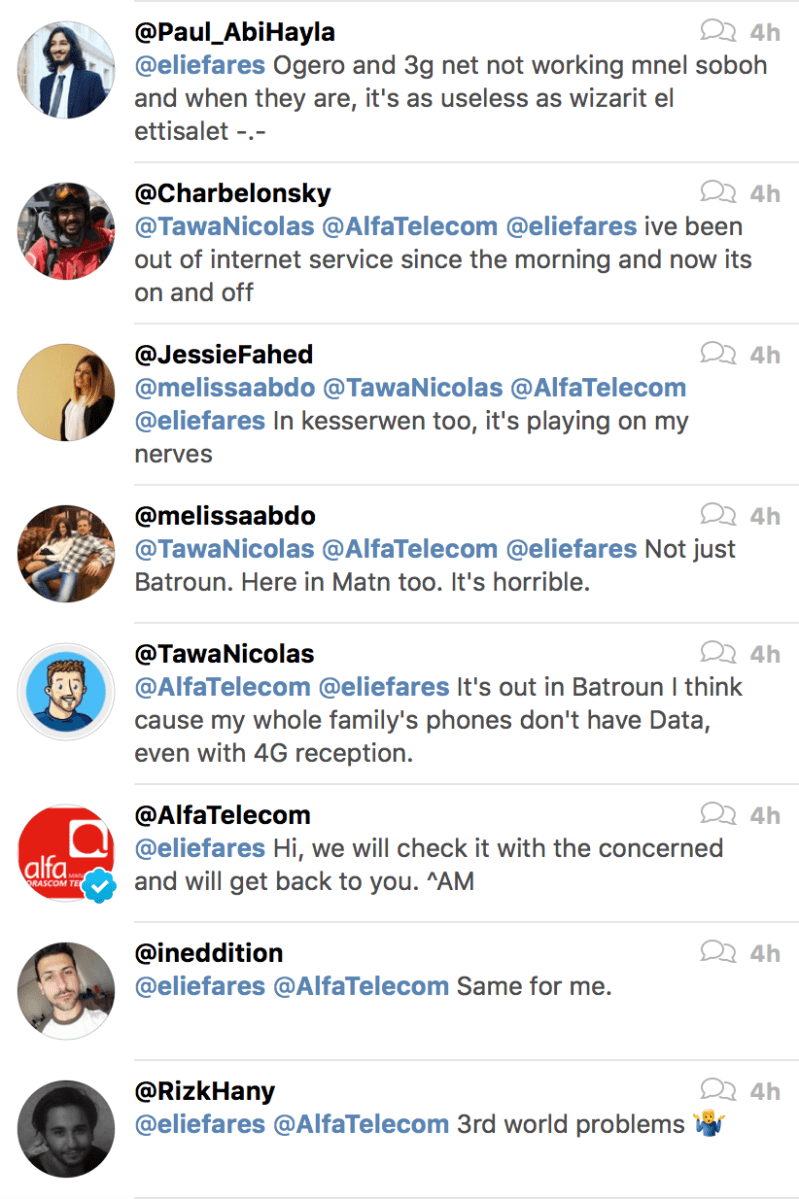Screen dimensions: 799x1199
Task: Click the reply bubble icon on @ineddition's tweet
Action: tap(718, 952)
